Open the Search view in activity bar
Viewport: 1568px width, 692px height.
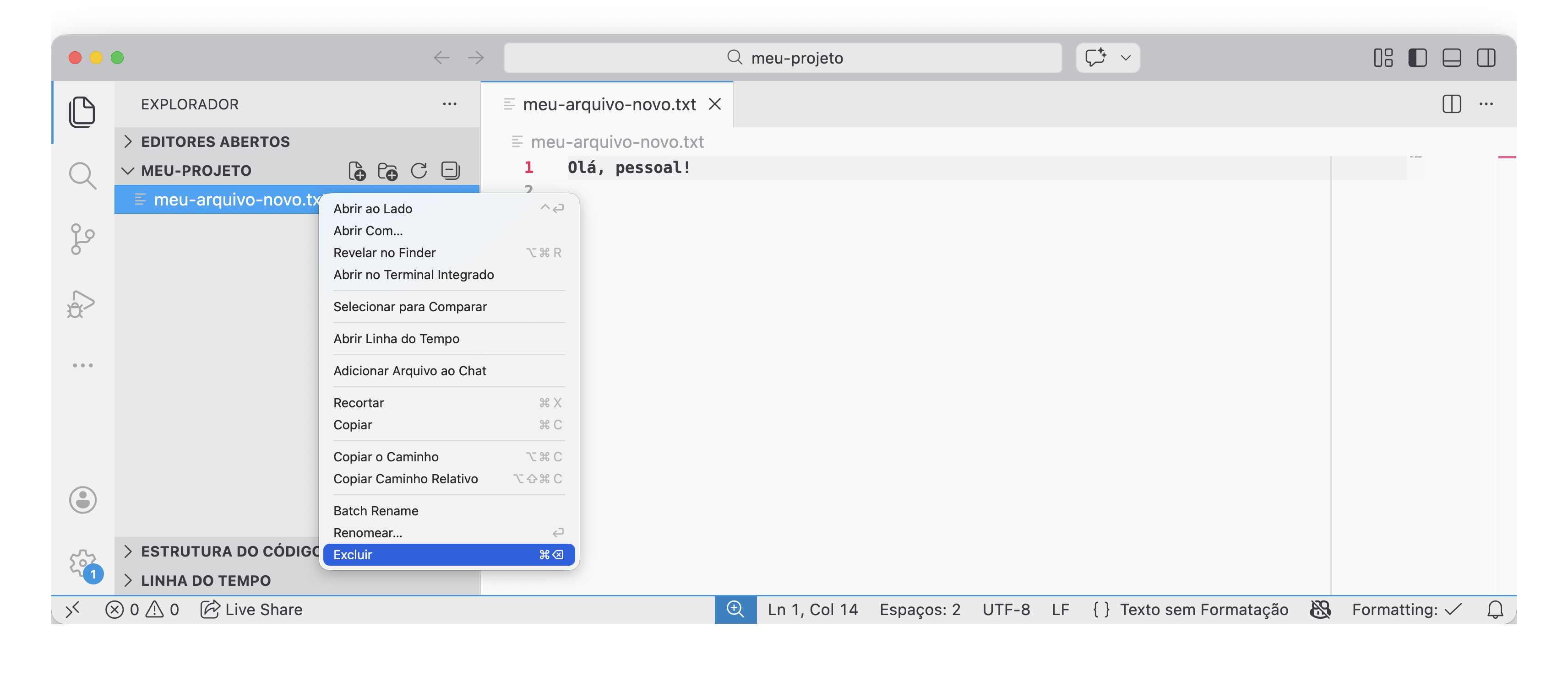click(82, 176)
